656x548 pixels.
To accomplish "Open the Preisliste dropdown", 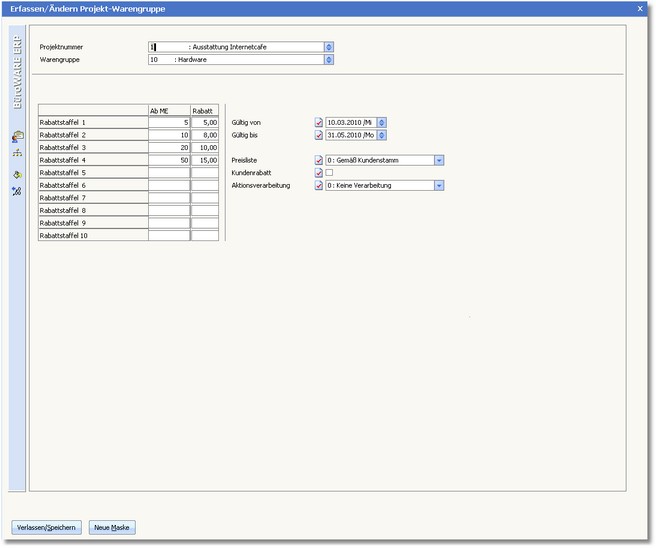I will [x=439, y=160].
